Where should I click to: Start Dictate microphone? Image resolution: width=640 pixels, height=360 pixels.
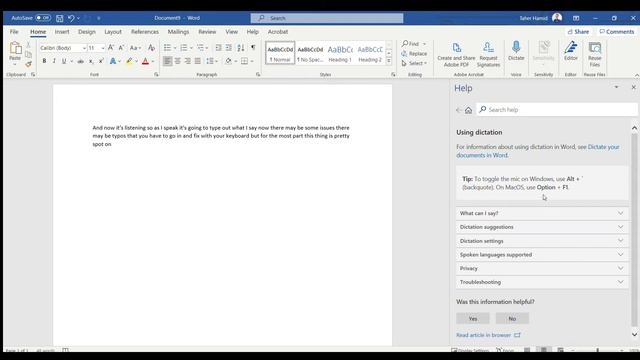(516, 51)
